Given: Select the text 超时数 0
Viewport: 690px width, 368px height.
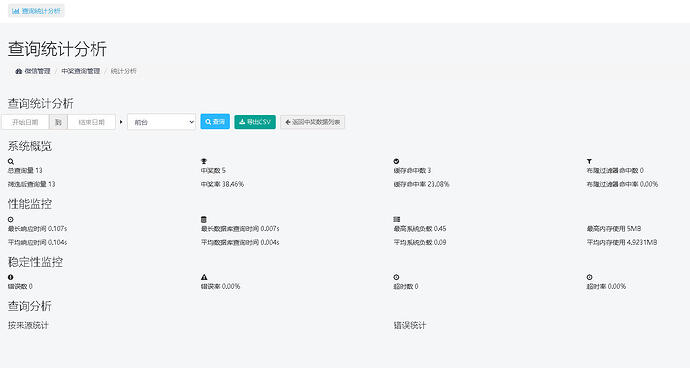Looking at the screenshot, I should pyautogui.click(x=406, y=286).
